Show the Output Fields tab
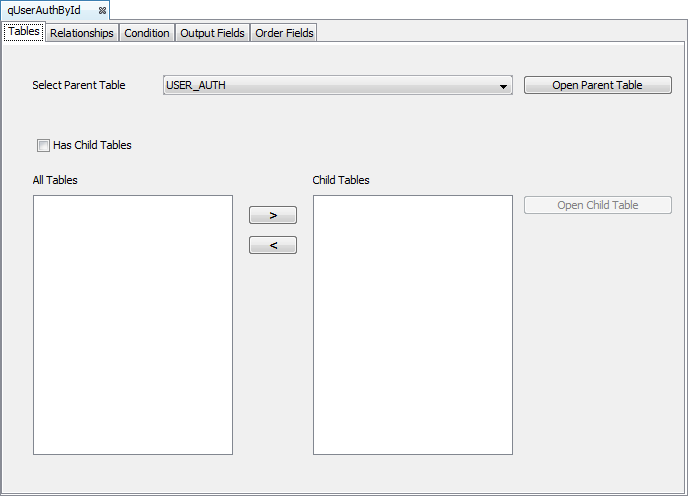This screenshot has width=688, height=496. 212,33
